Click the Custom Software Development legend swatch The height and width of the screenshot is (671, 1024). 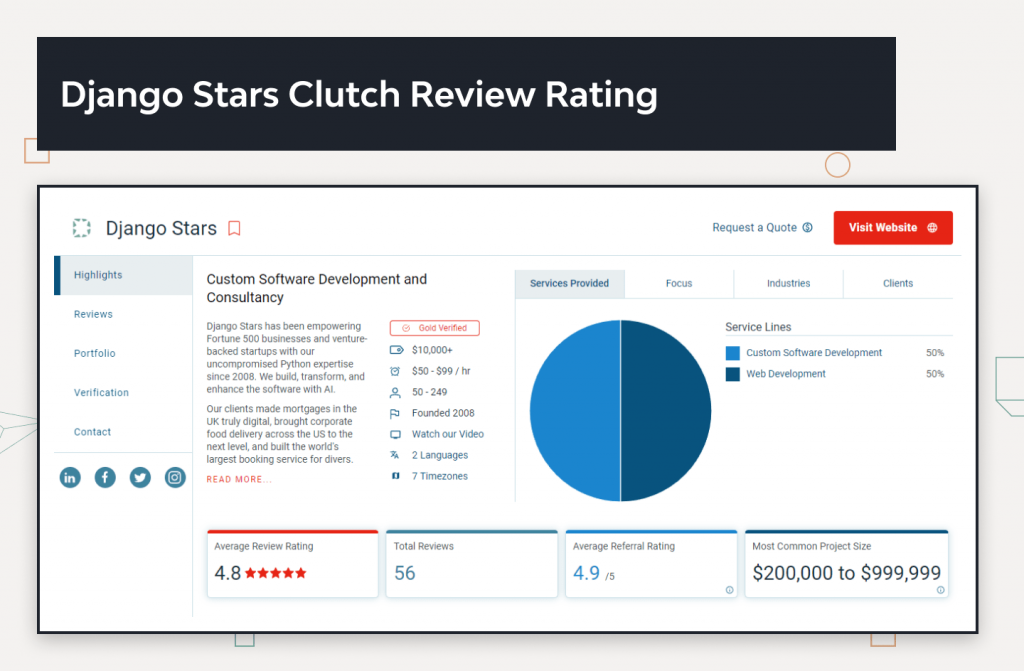733,353
